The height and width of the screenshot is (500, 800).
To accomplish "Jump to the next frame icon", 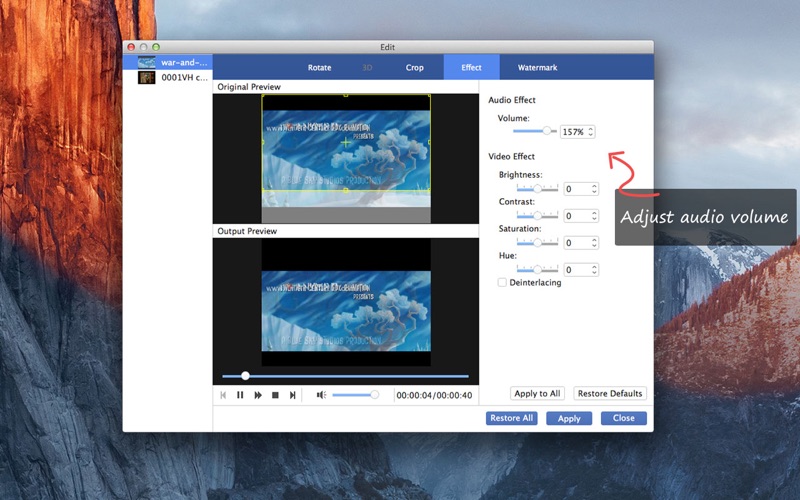I will pyautogui.click(x=292, y=395).
